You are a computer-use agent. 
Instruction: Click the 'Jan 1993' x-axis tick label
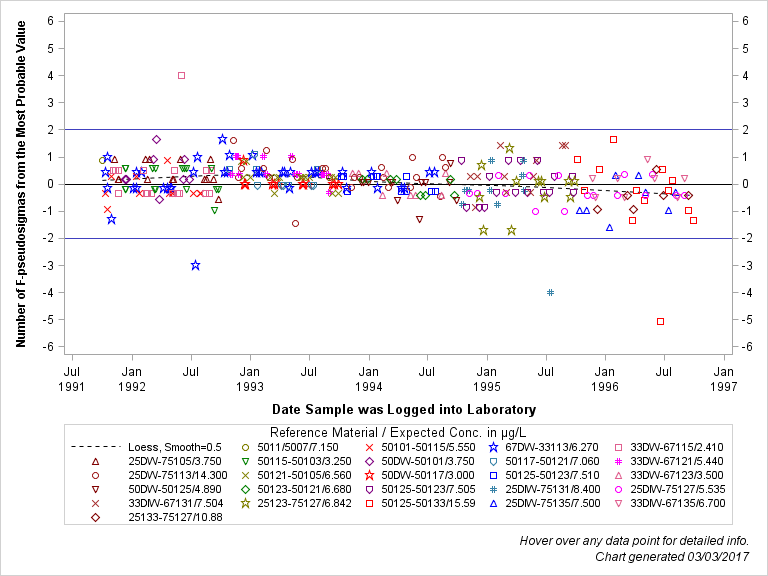250,380
